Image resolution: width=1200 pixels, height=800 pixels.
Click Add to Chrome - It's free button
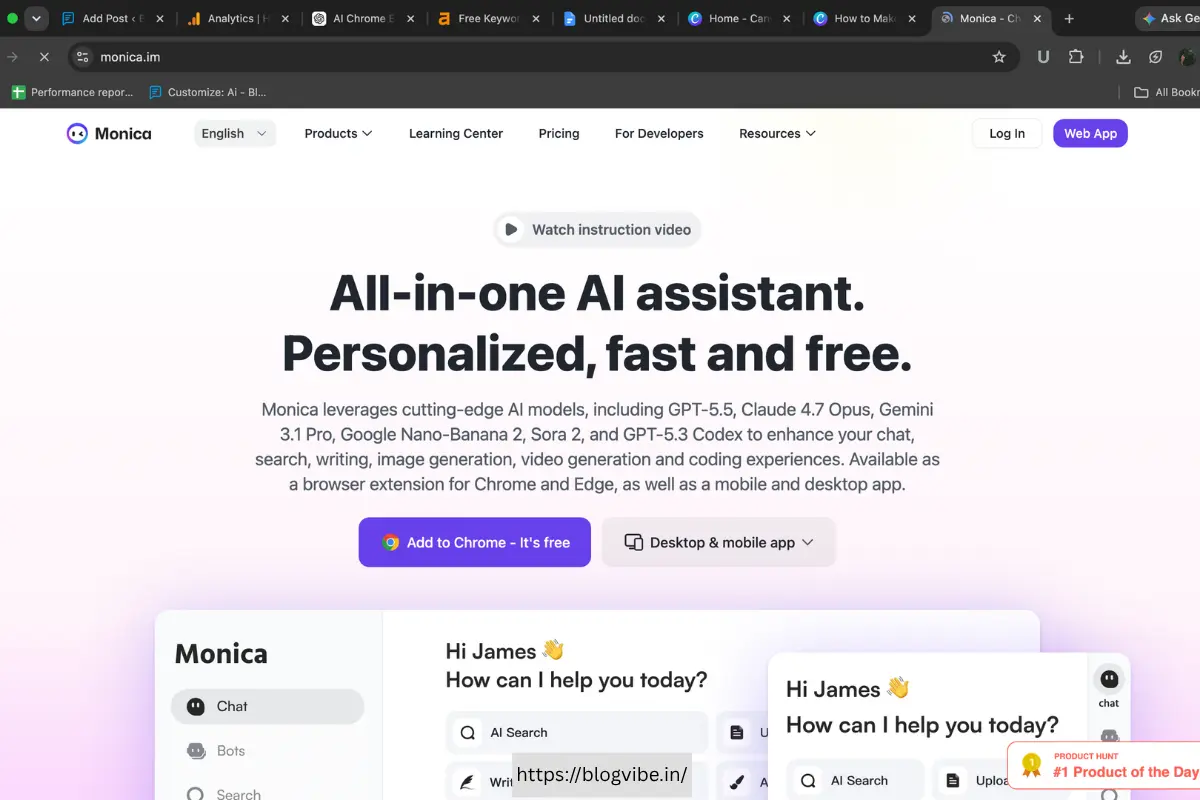tap(475, 542)
